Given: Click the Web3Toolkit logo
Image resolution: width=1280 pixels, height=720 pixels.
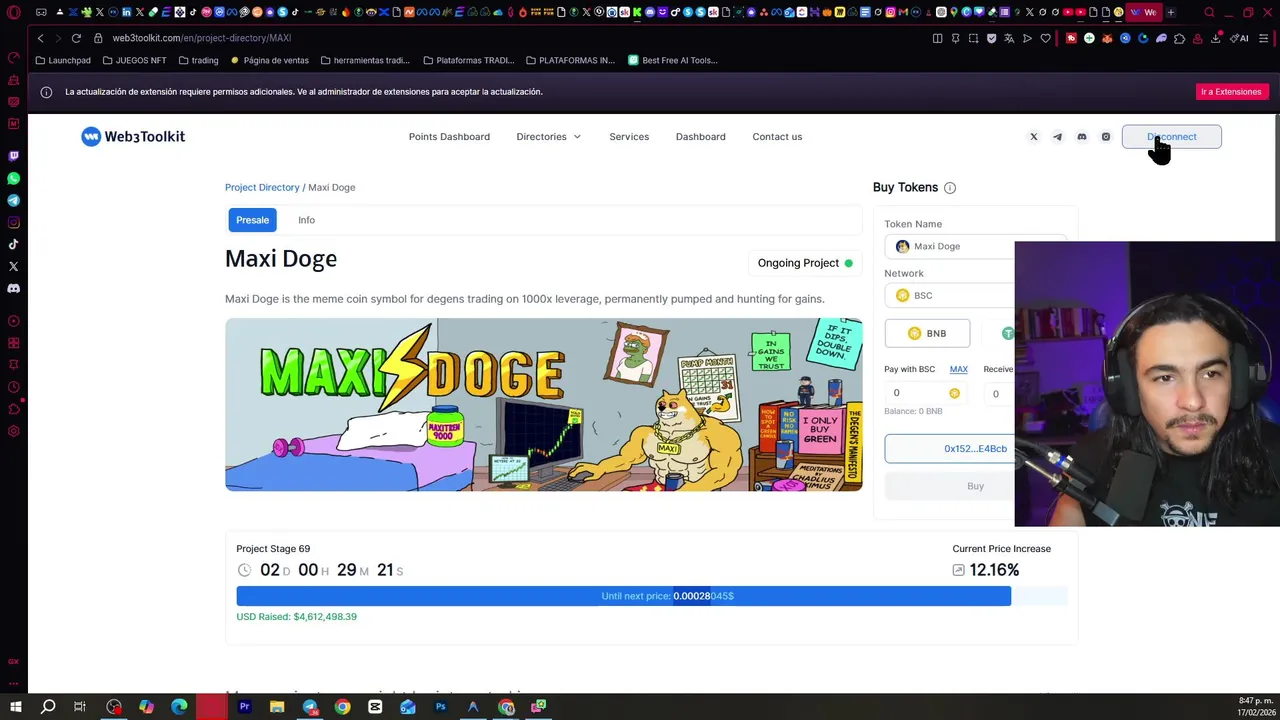Looking at the screenshot, I should pos(133,137).
